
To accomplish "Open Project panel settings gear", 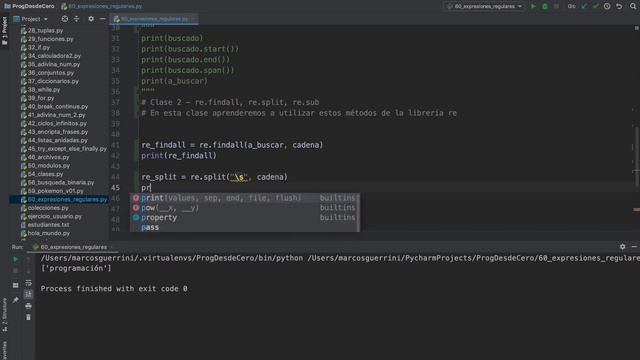I will point(91,19).
